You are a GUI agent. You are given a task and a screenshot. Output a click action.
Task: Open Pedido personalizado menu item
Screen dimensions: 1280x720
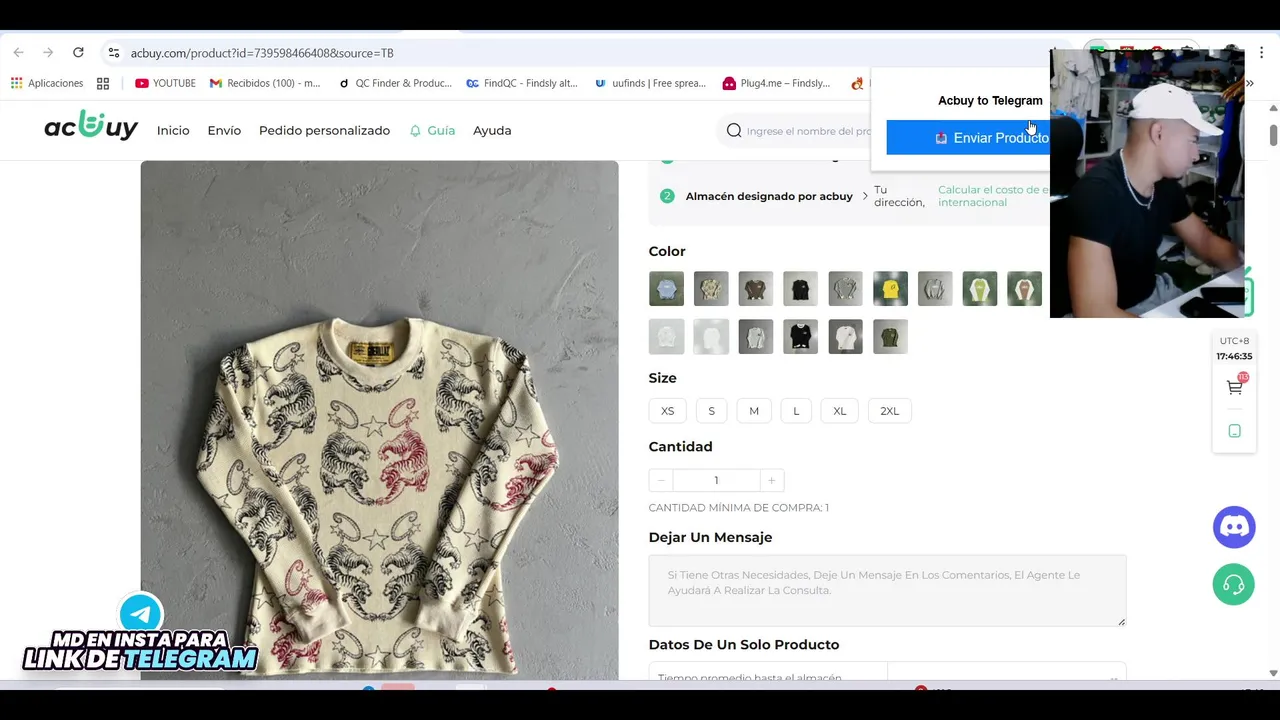click(x=324, y=130)
